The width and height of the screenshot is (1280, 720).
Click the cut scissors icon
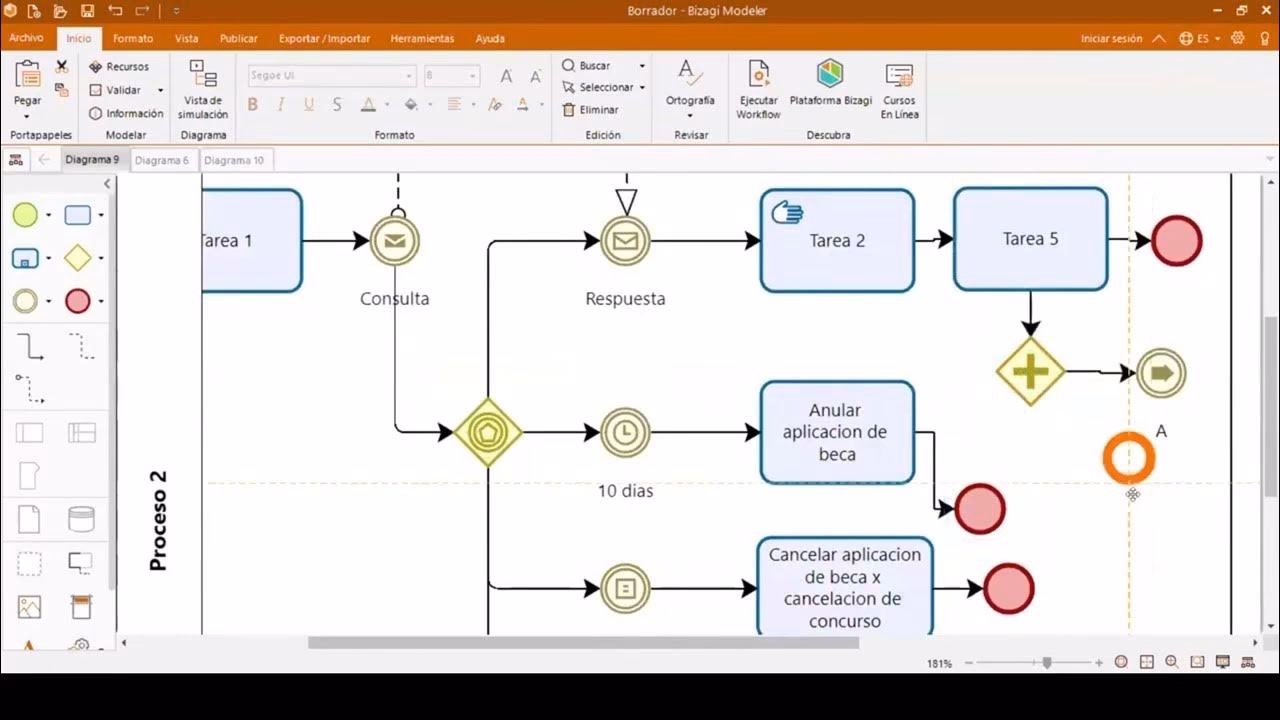coord(62,66)
